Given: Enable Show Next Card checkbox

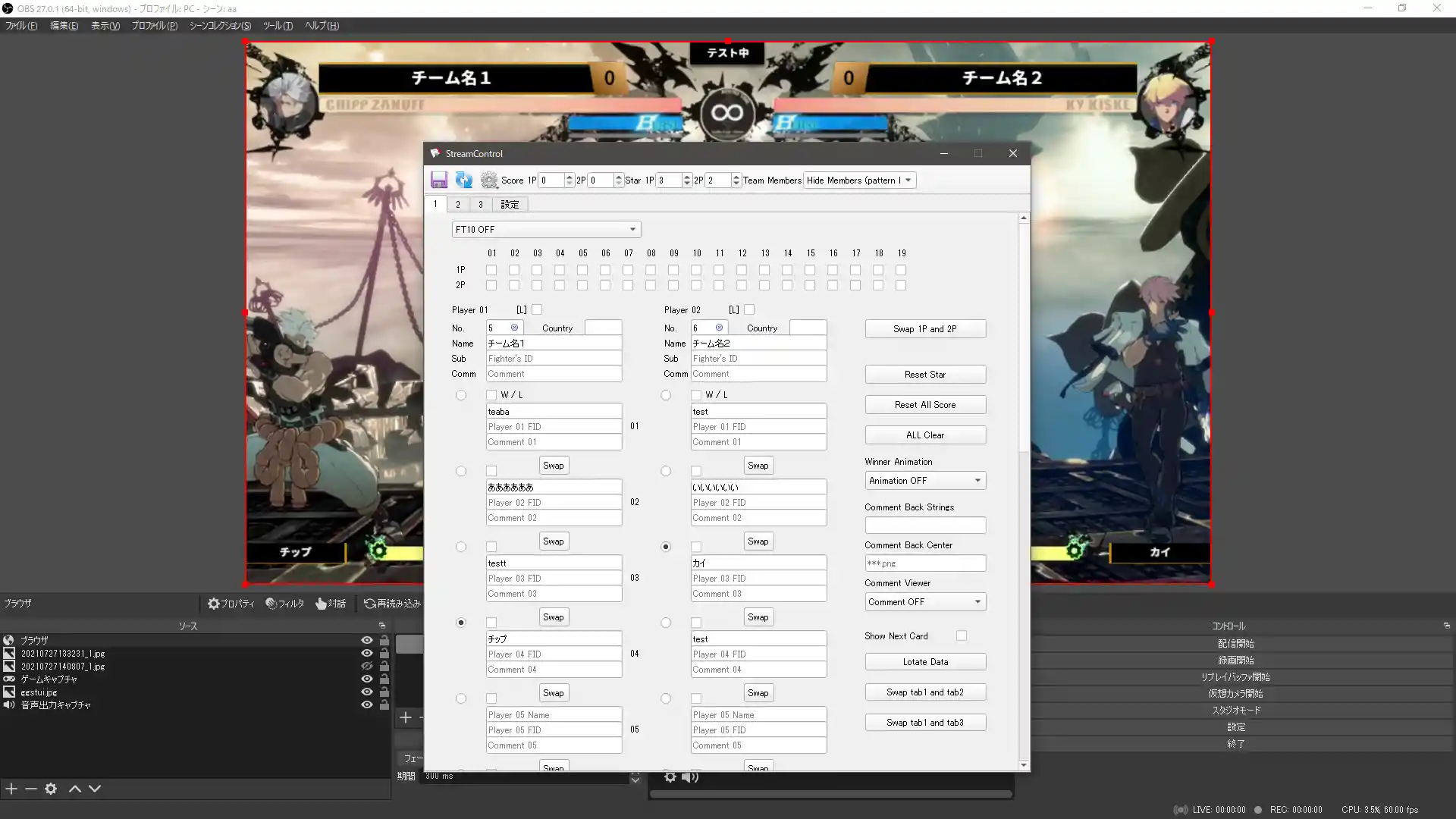Looking at the screenshot, I should [x=962, y=635].
